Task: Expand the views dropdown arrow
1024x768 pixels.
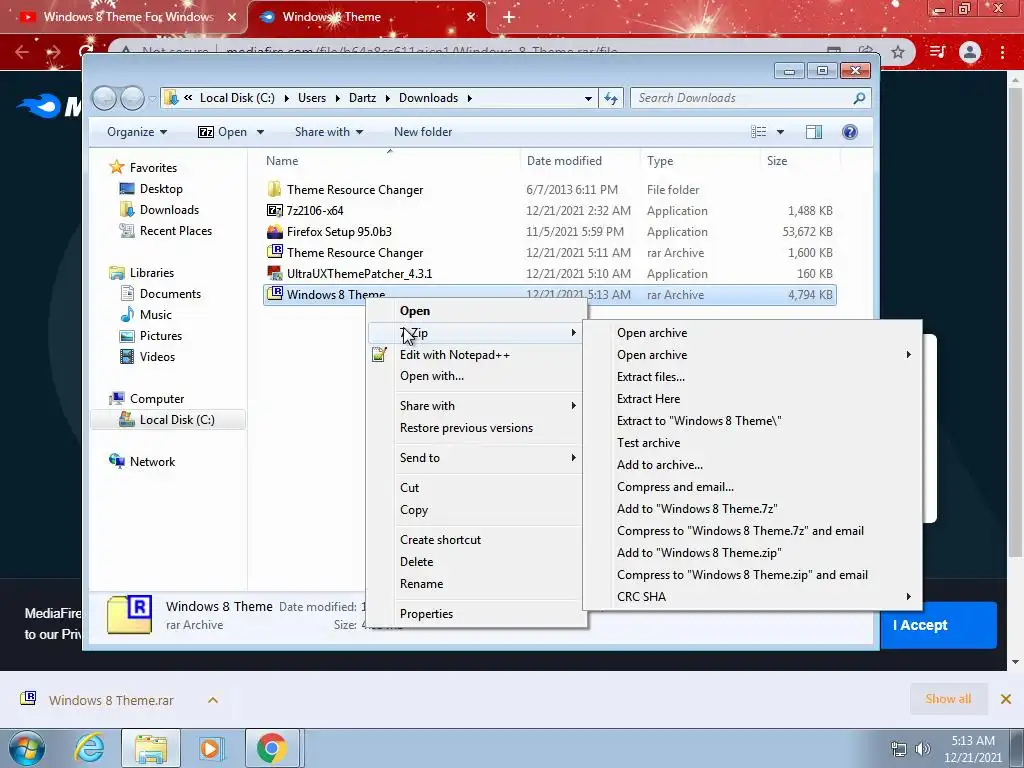Action: 780,132
